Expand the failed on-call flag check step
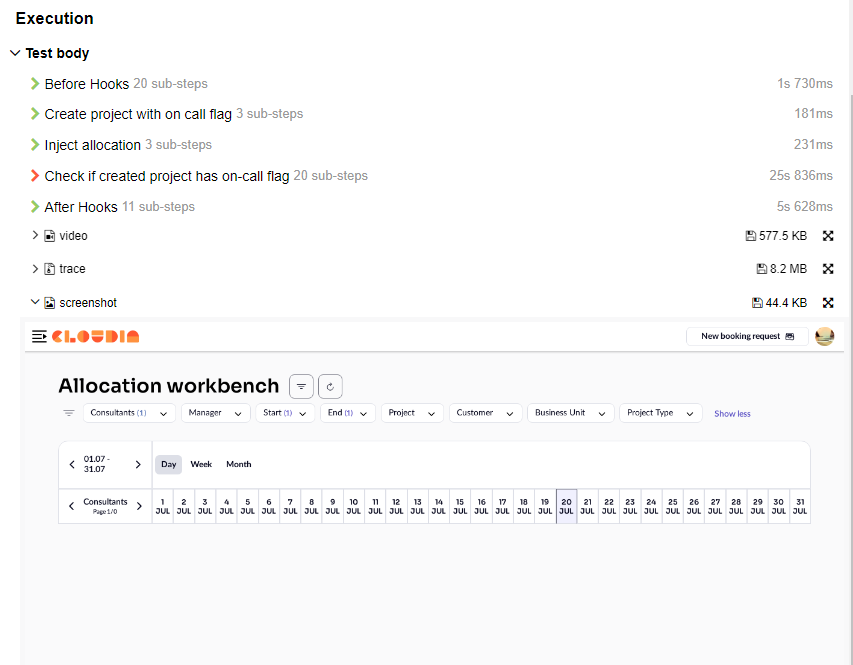Screen dimensions: 853x665 tap(36, 176)
